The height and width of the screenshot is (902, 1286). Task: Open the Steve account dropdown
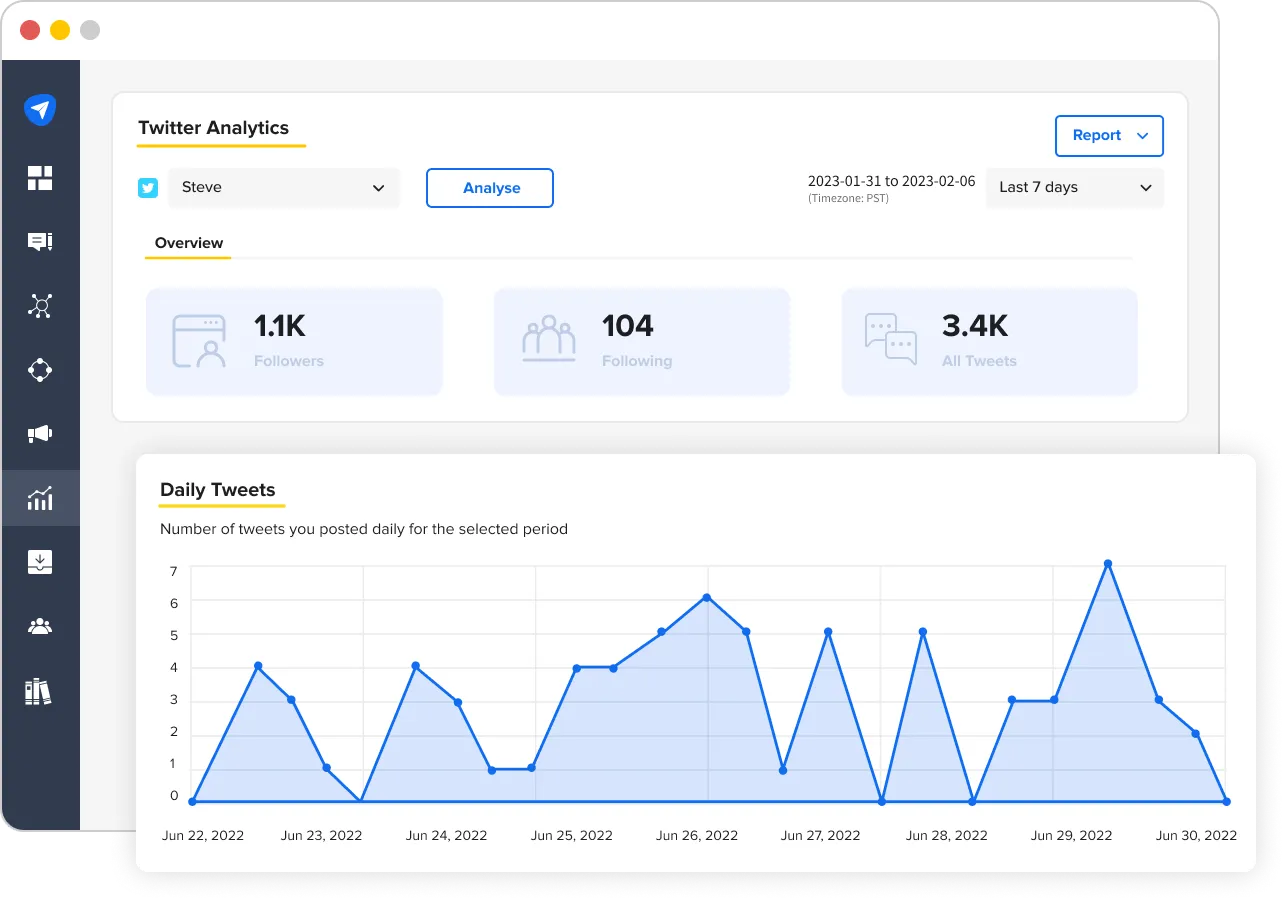tap(284, 187)
